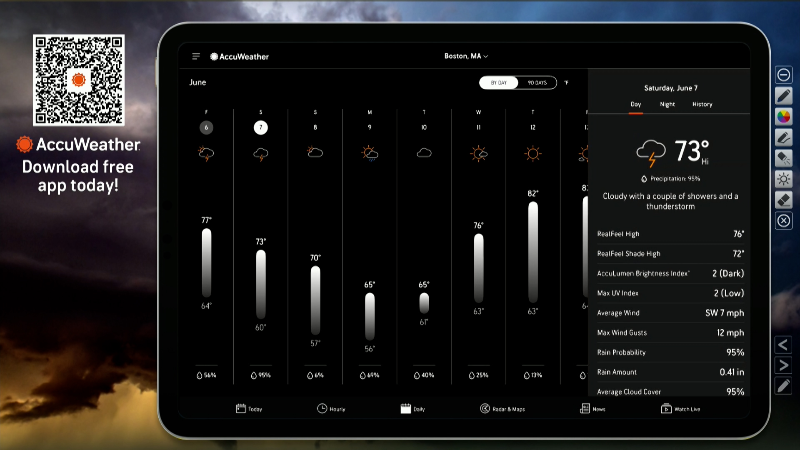Viewport: 800px width, 450px height.
Task: Click the 56% precipitation value
Action: point(206,375)
